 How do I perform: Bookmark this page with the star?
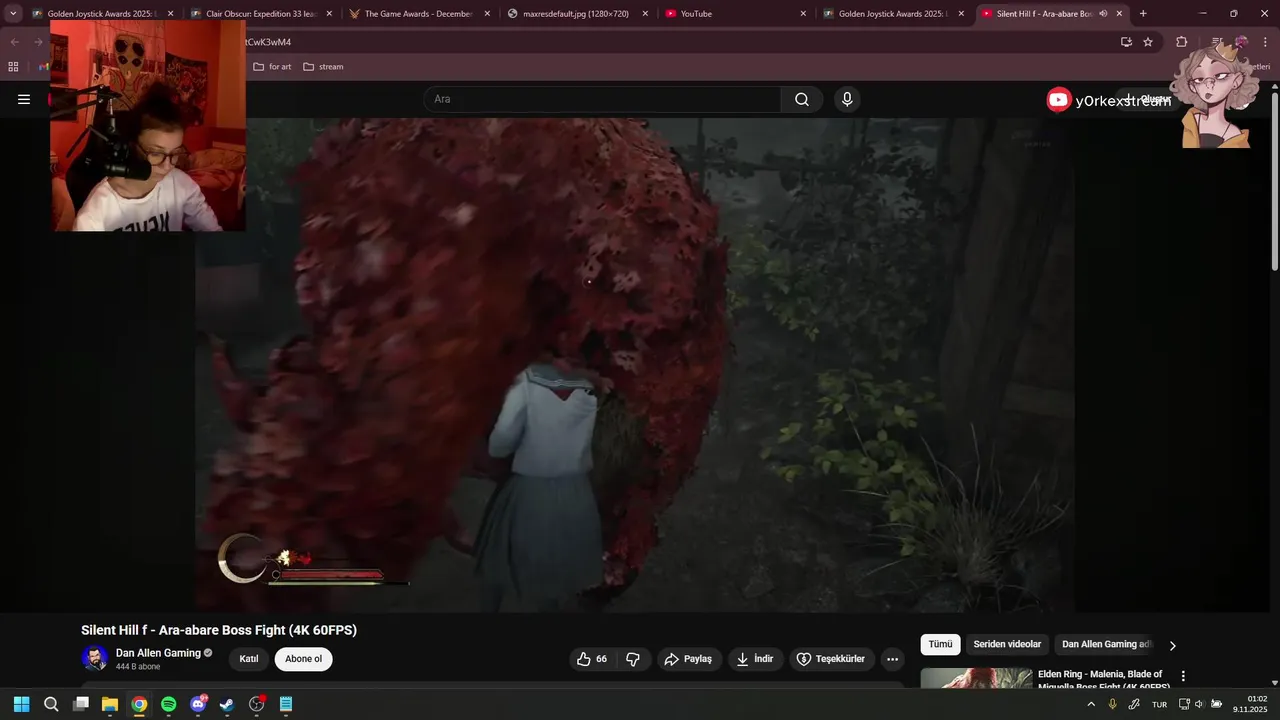1148,42
